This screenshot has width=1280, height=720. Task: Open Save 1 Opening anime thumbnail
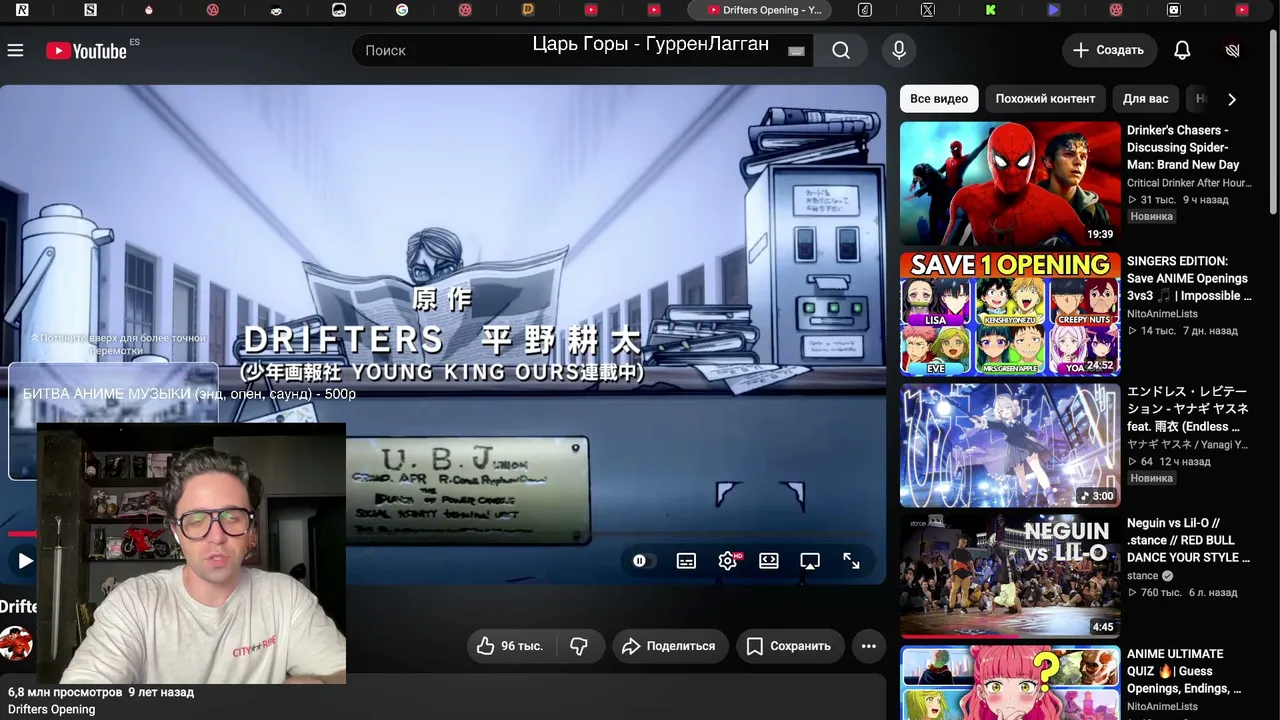coord(1010,314)
